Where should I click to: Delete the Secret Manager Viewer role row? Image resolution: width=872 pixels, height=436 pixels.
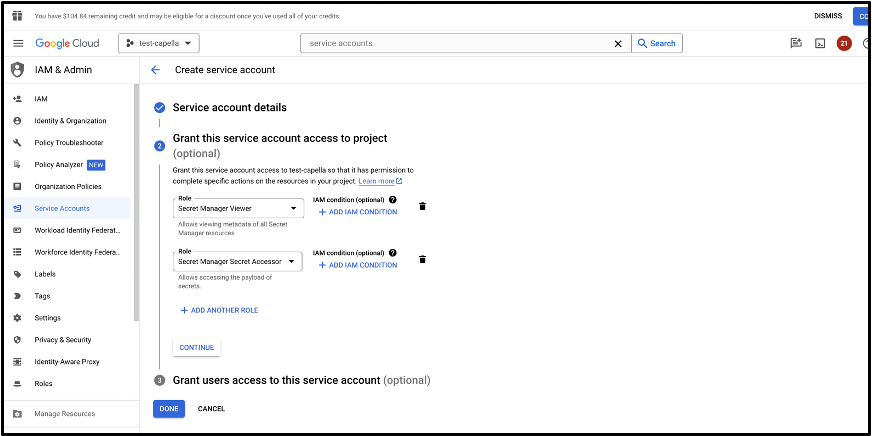point(423,206)
